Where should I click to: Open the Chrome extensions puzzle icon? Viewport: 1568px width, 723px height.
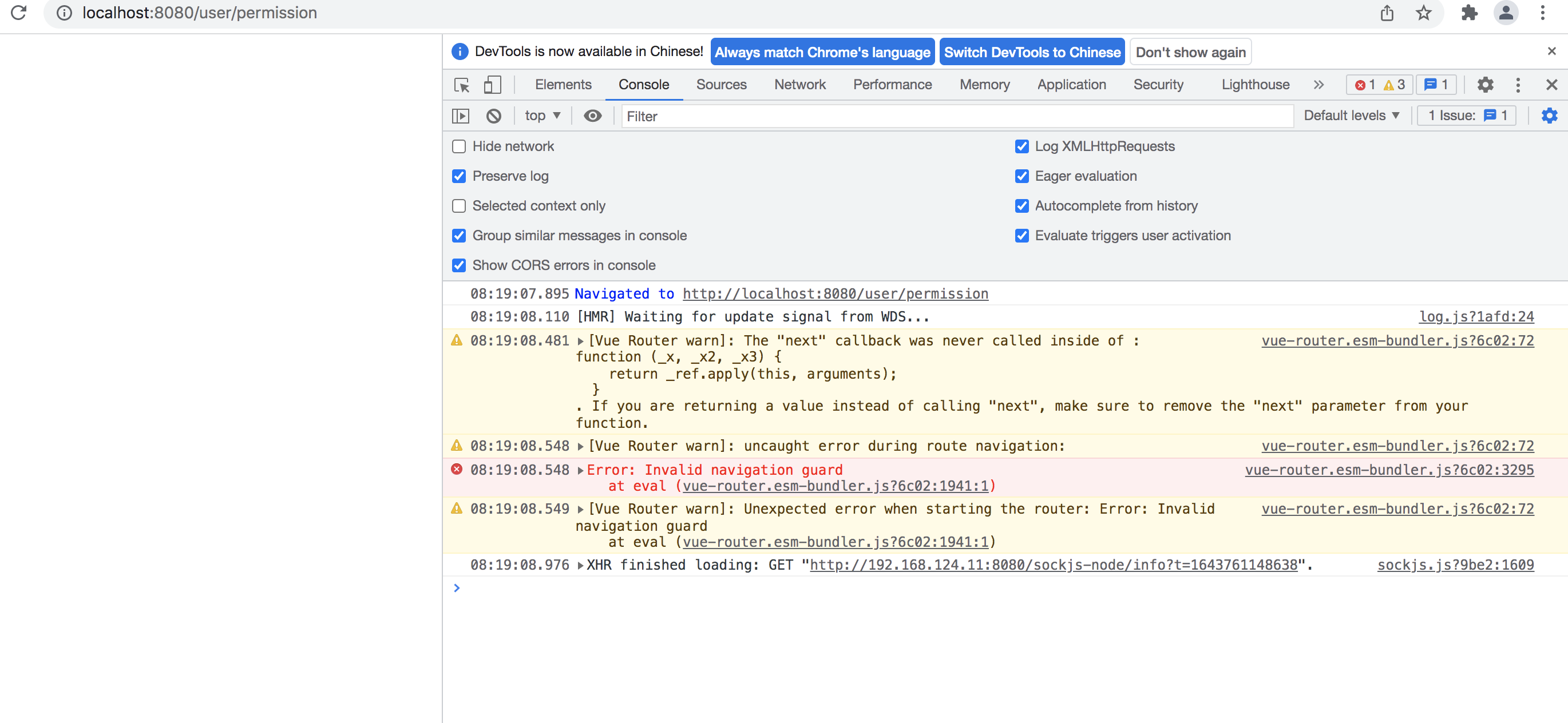click(1470, 13)
